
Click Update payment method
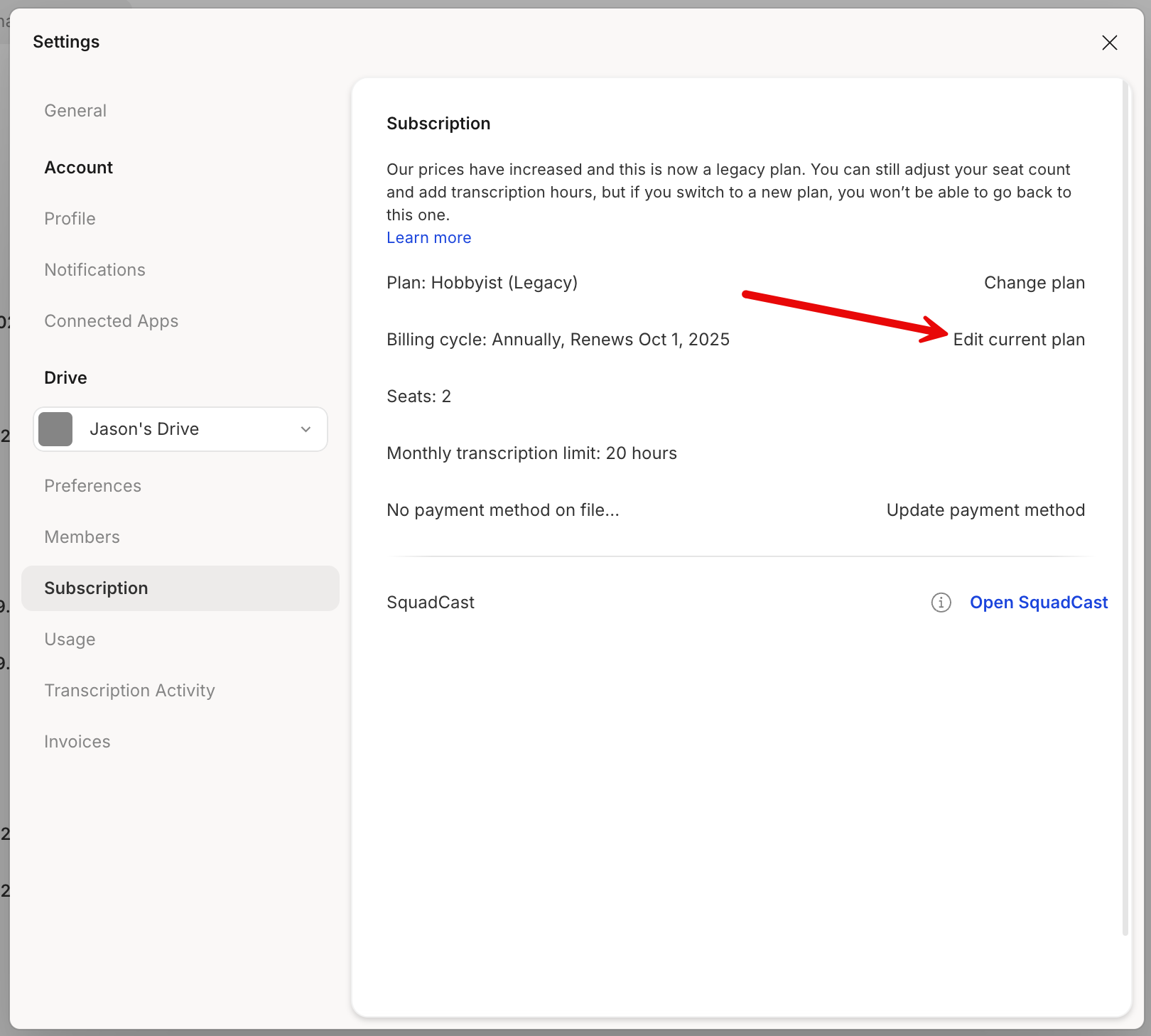(985, 509)
